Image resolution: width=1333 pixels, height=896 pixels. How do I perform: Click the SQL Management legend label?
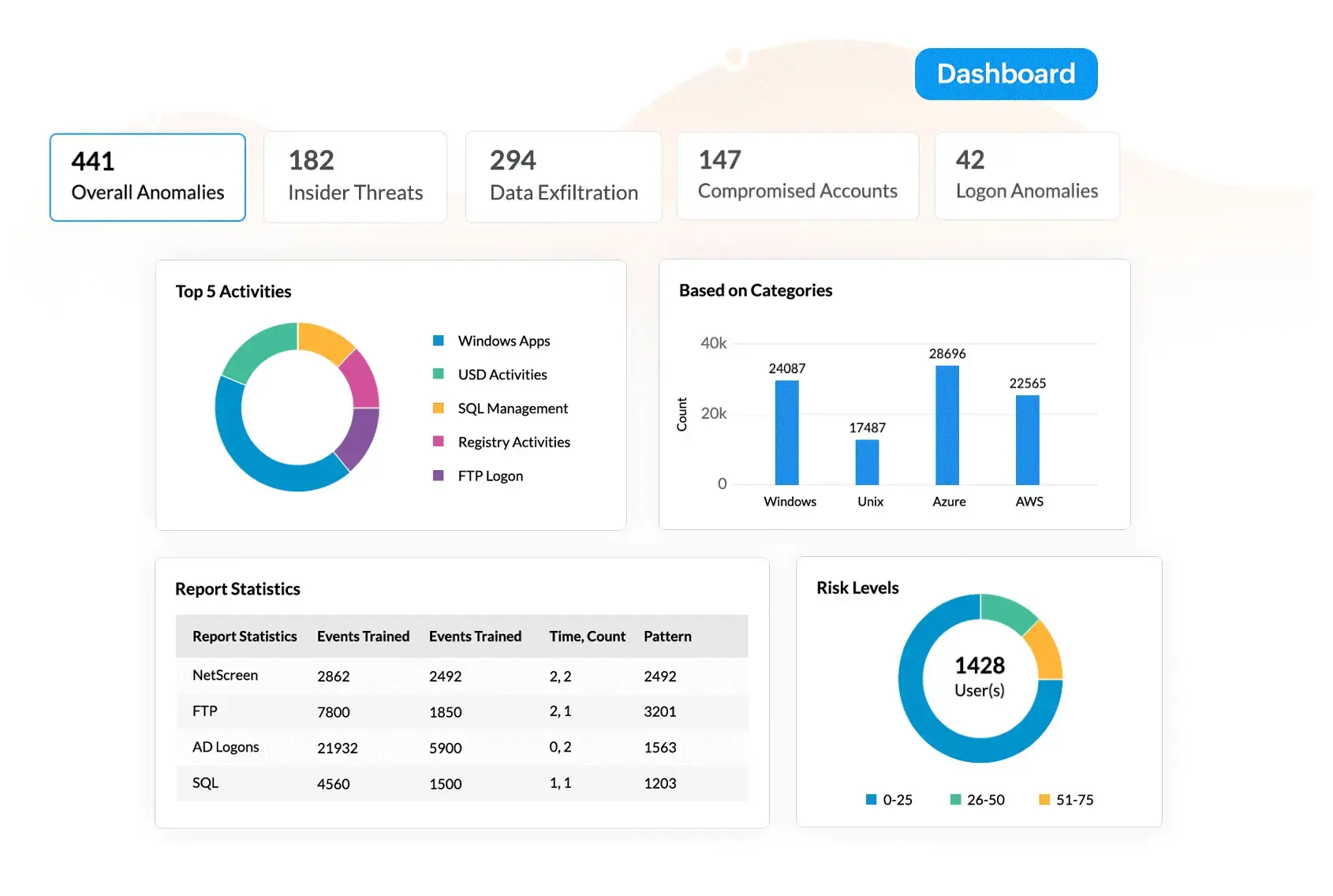(x=513, y=409)
